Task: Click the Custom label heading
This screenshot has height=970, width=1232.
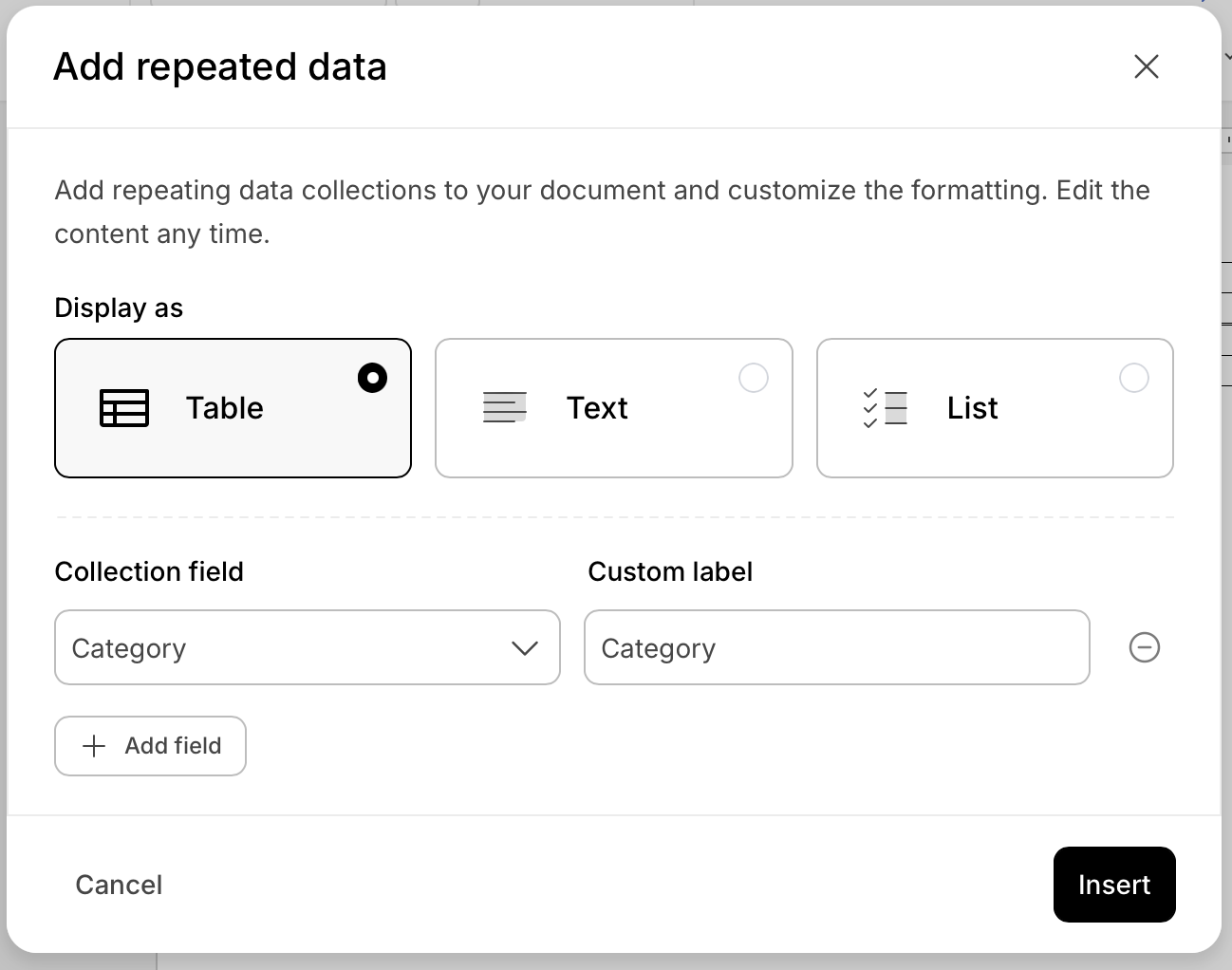Action: pyautogui.click(x=669, y=571)
